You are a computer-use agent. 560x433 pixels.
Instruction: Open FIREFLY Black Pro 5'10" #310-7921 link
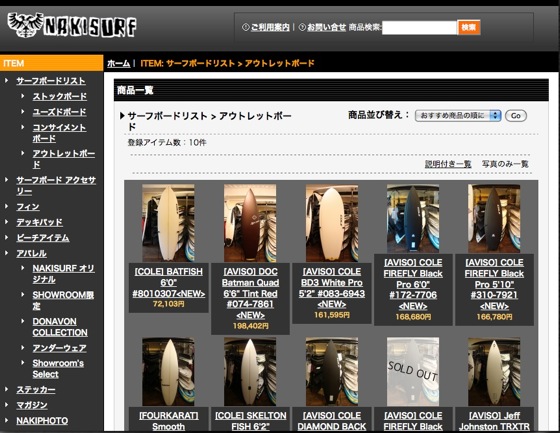(494, 284)
